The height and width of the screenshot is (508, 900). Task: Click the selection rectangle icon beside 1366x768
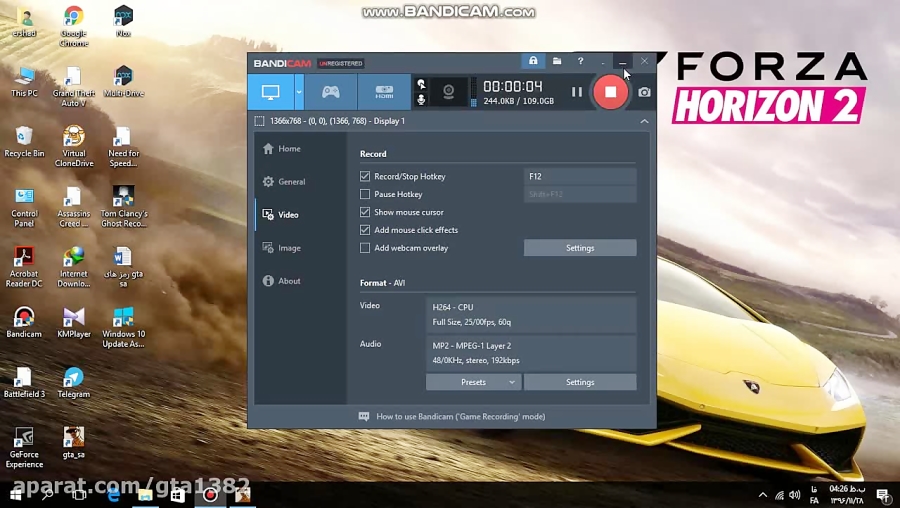tap(259, 121)
